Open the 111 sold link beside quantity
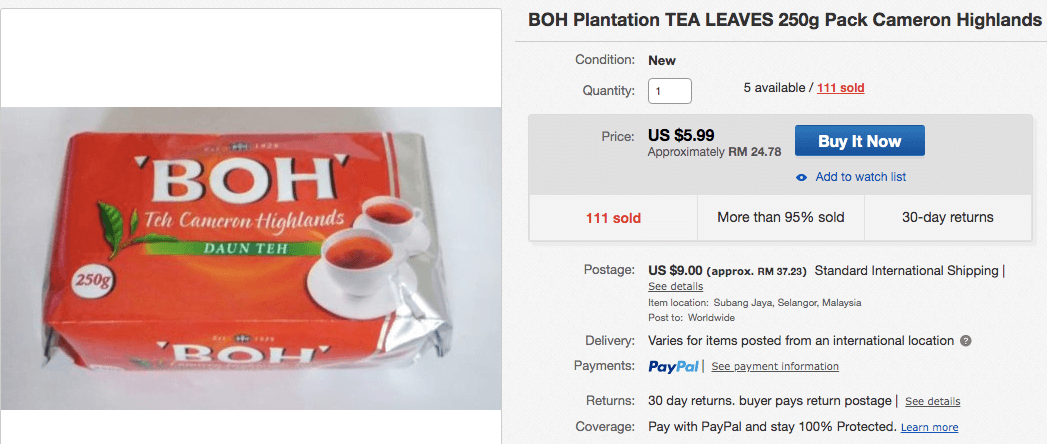Image resolution: width=1047 pixels, height=444 pixels. [840, 88]
